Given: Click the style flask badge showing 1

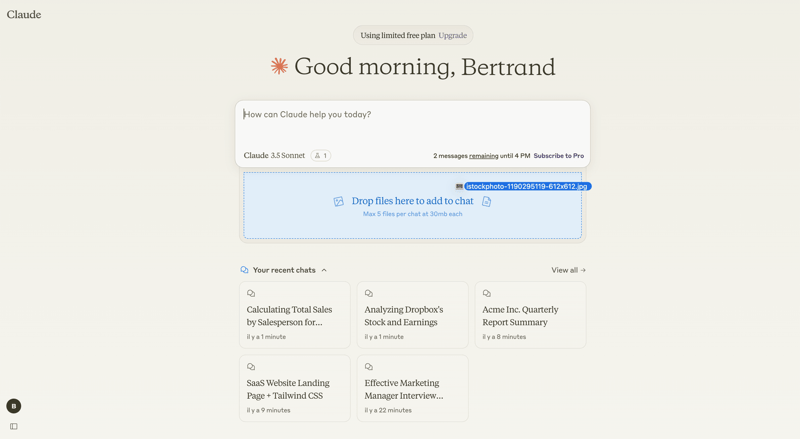Looking at the screenshot, I should [x=321, y=155].
